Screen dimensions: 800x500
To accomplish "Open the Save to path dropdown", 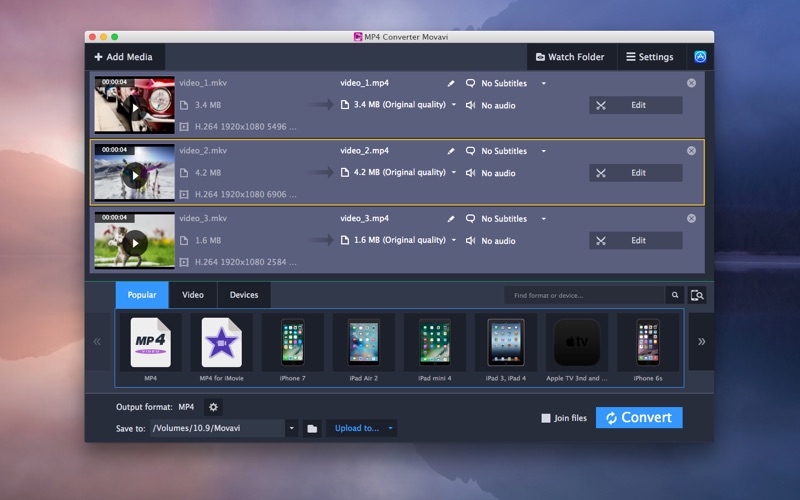I will point(291,428).
